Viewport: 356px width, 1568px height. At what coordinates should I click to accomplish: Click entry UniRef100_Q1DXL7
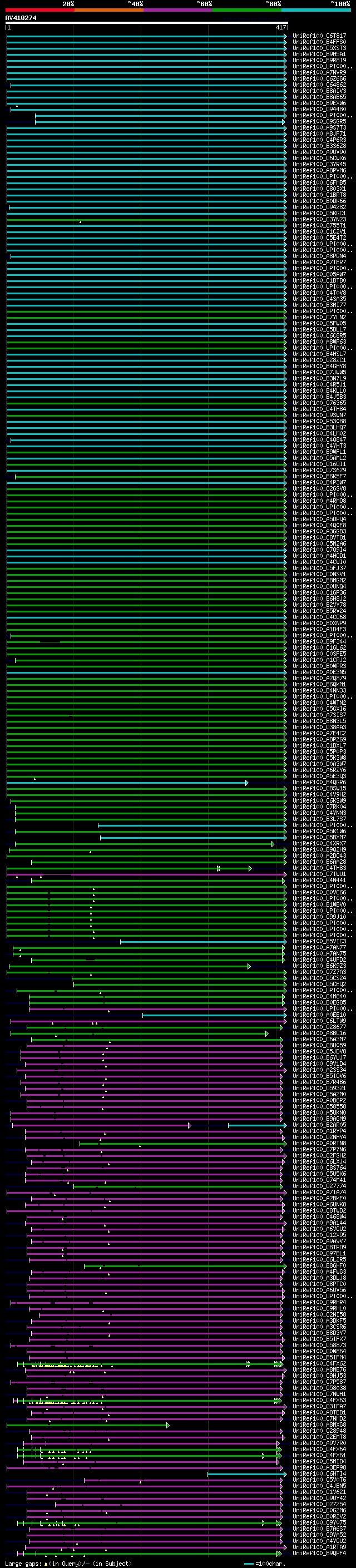[319, 745]
